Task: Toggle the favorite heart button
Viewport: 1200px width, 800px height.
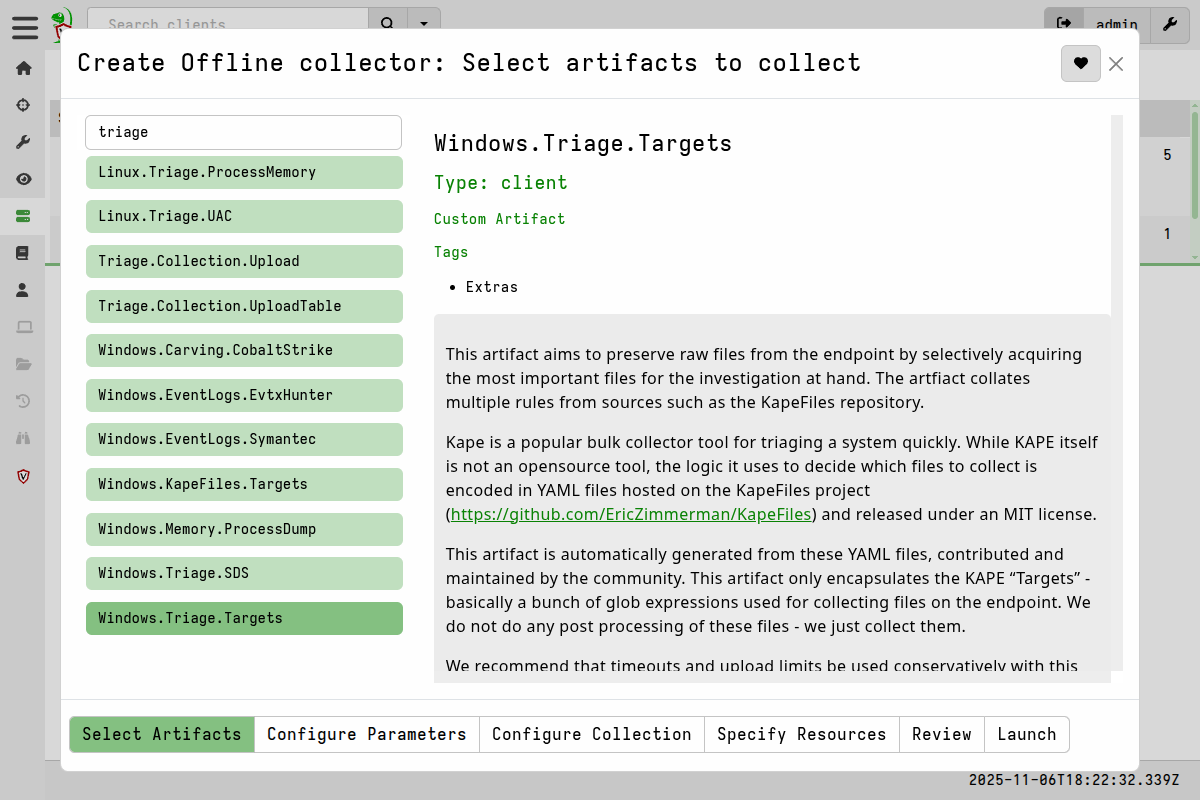Action: (1081, 63)
